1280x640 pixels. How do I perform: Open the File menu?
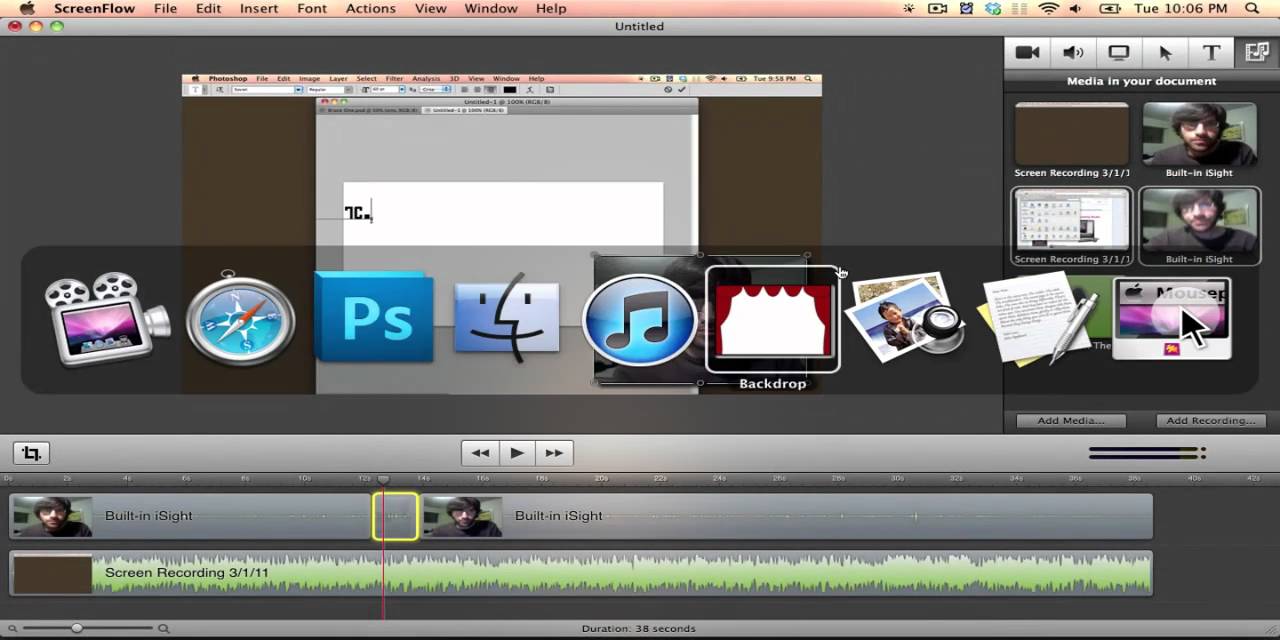pos(165,8)
